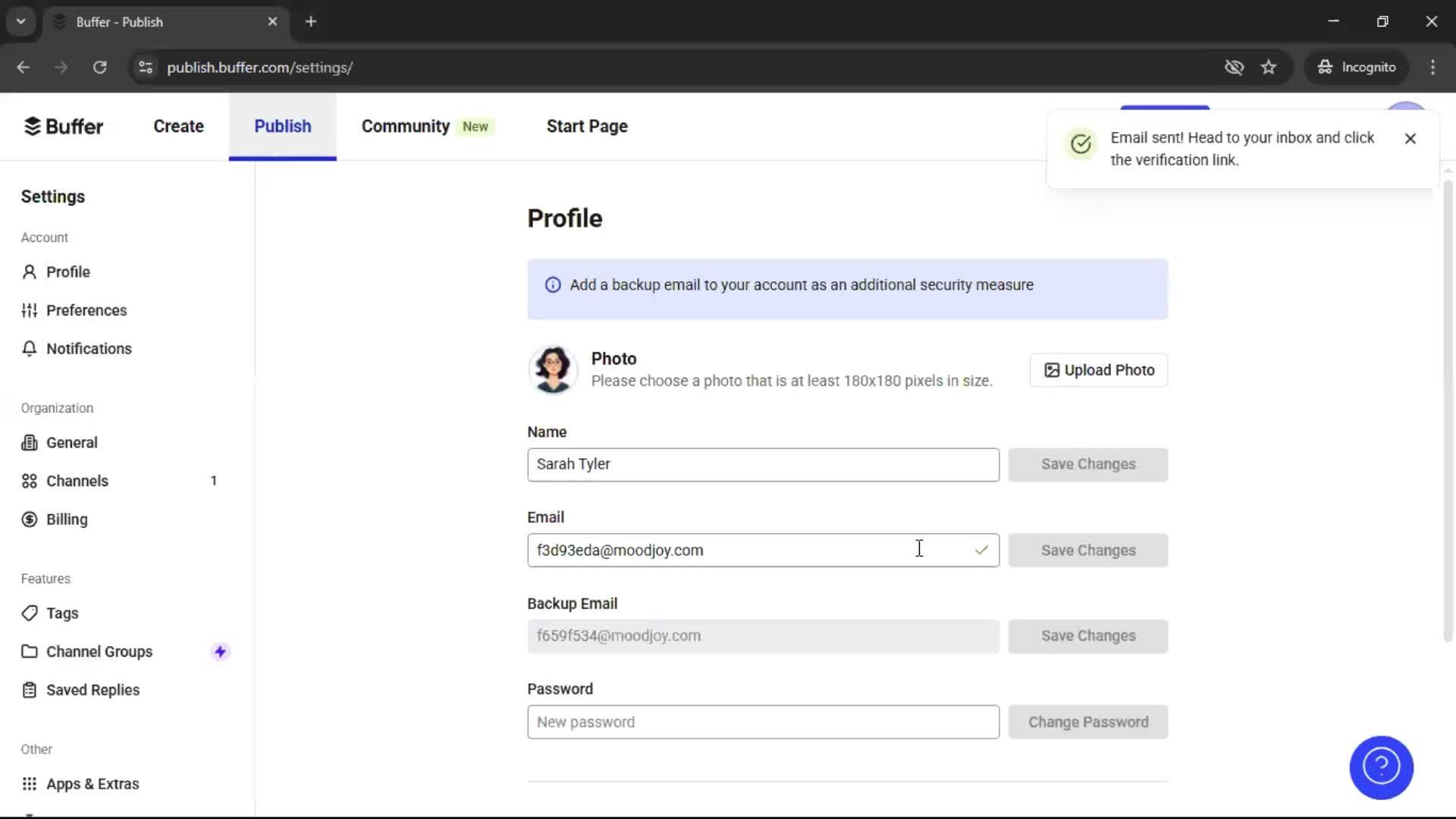This screenshot has width=1456, height=819.
Task: Open Preferences via the sliders icon
Action: tap(29, 310)
